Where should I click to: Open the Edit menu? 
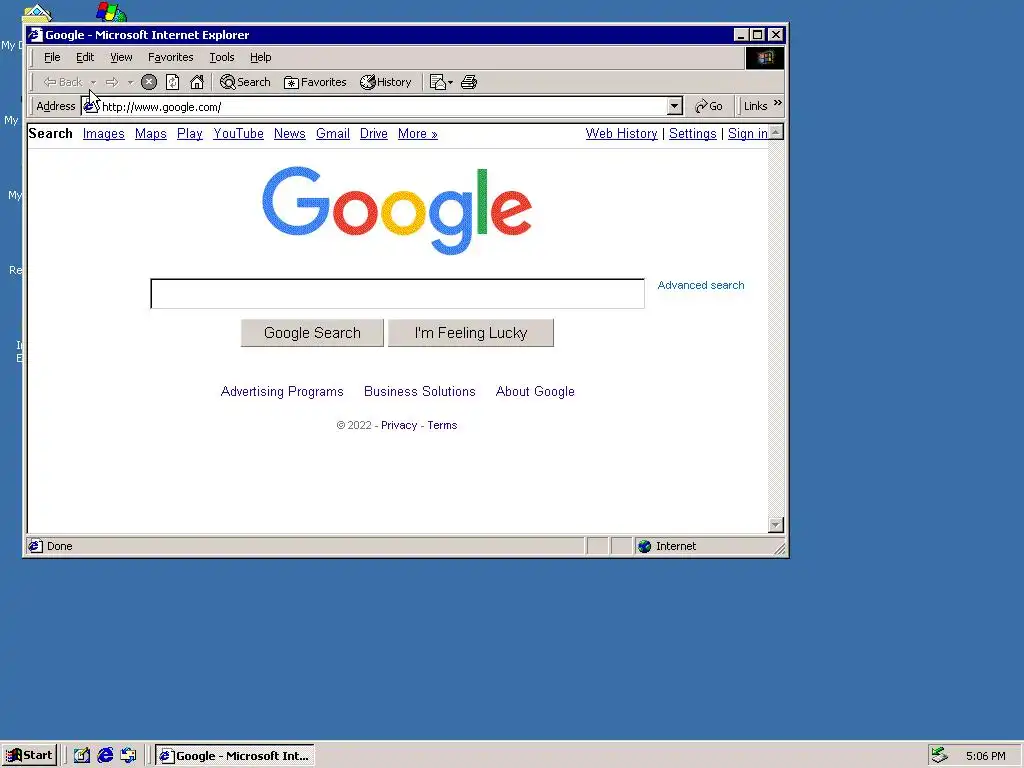tap(85, 57)
